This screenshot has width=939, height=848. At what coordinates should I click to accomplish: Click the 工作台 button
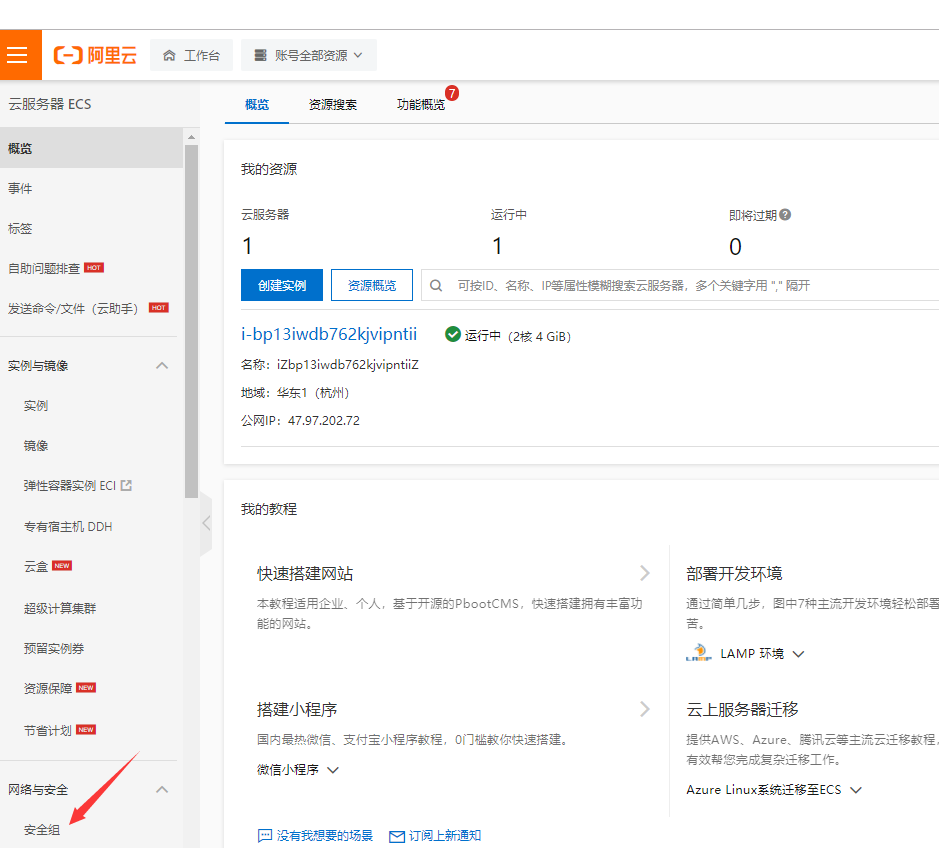pyautogui.click(x=192, y=56)
